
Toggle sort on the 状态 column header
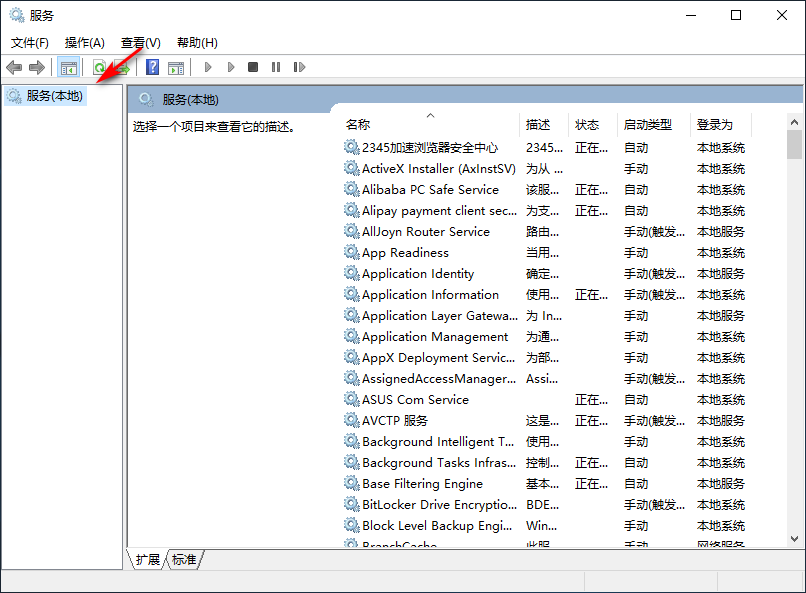coord(588,124)
